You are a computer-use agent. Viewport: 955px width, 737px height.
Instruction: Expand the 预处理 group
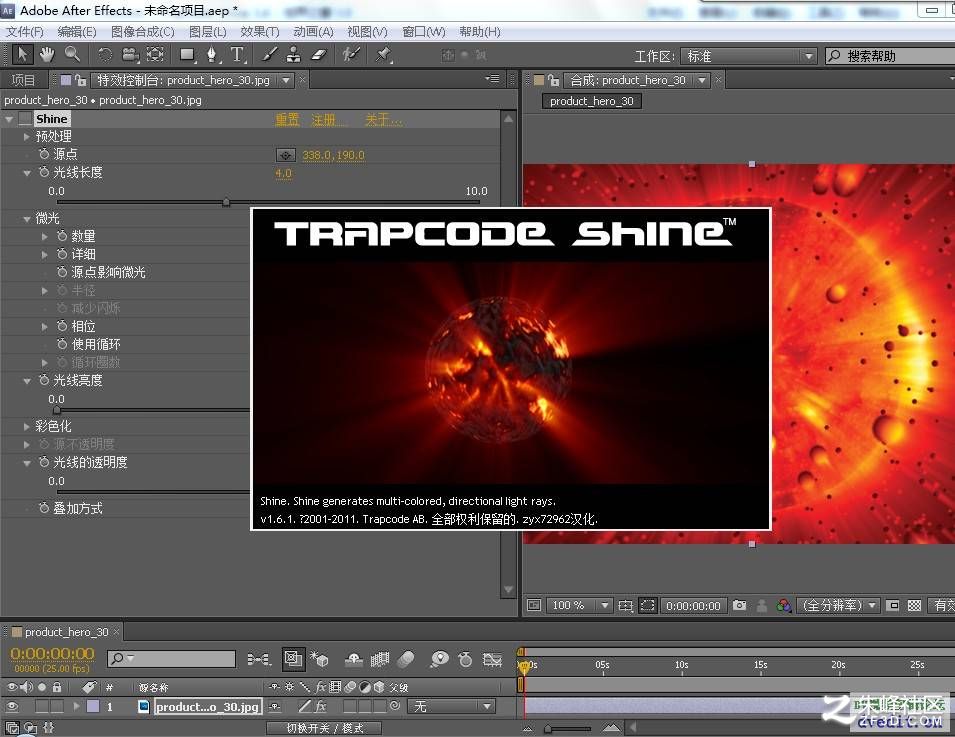point(26,136)
